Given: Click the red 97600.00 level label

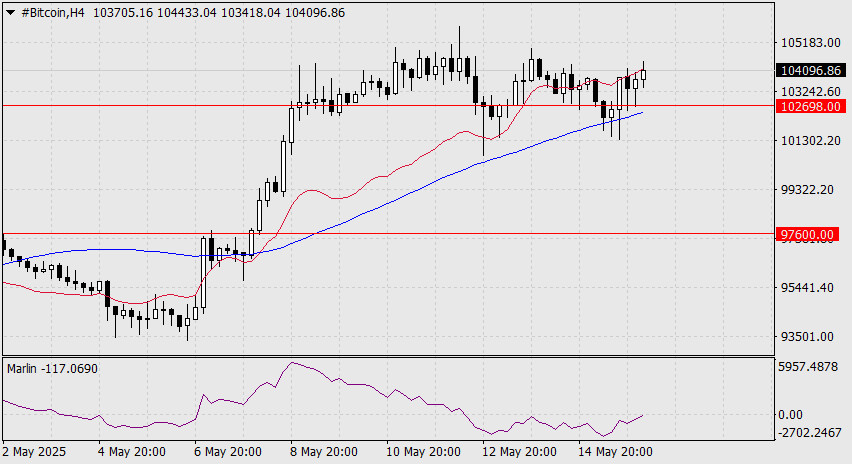Looking at the screenshot, I should point(807,234).
